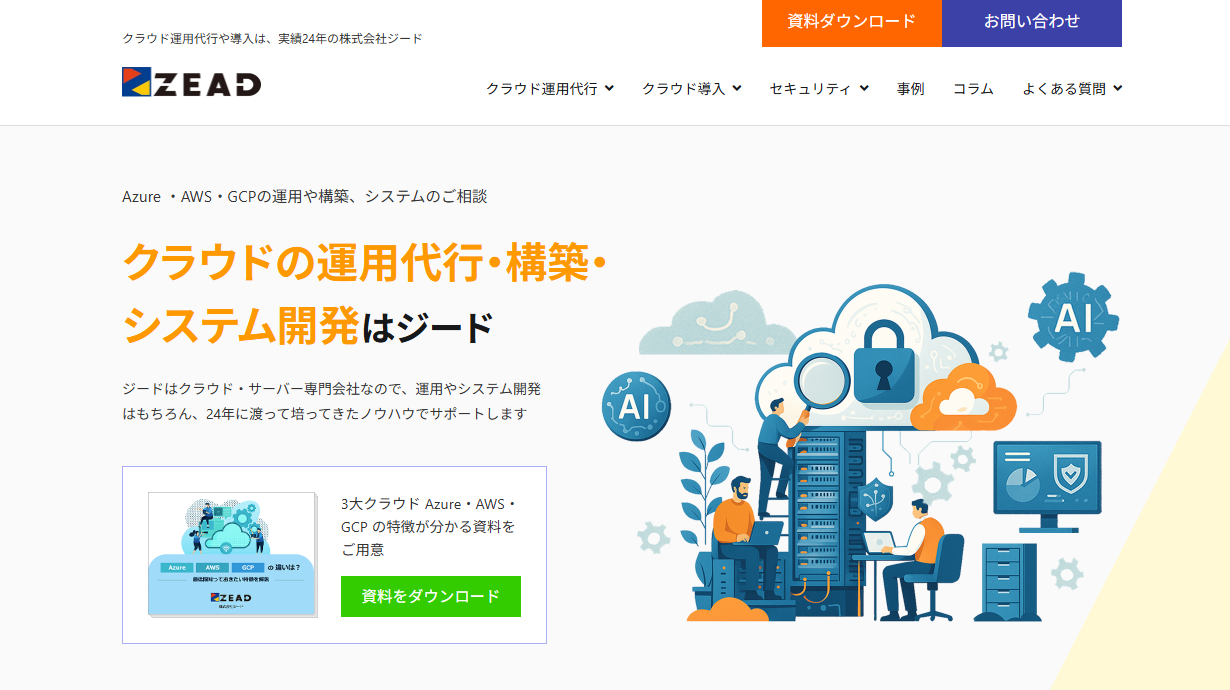The width and height of the screenshot is (1230, 690).
Task: Click the 3大クラウド Azure・AWS・GCP description text
Action: [x=429, y=527]
